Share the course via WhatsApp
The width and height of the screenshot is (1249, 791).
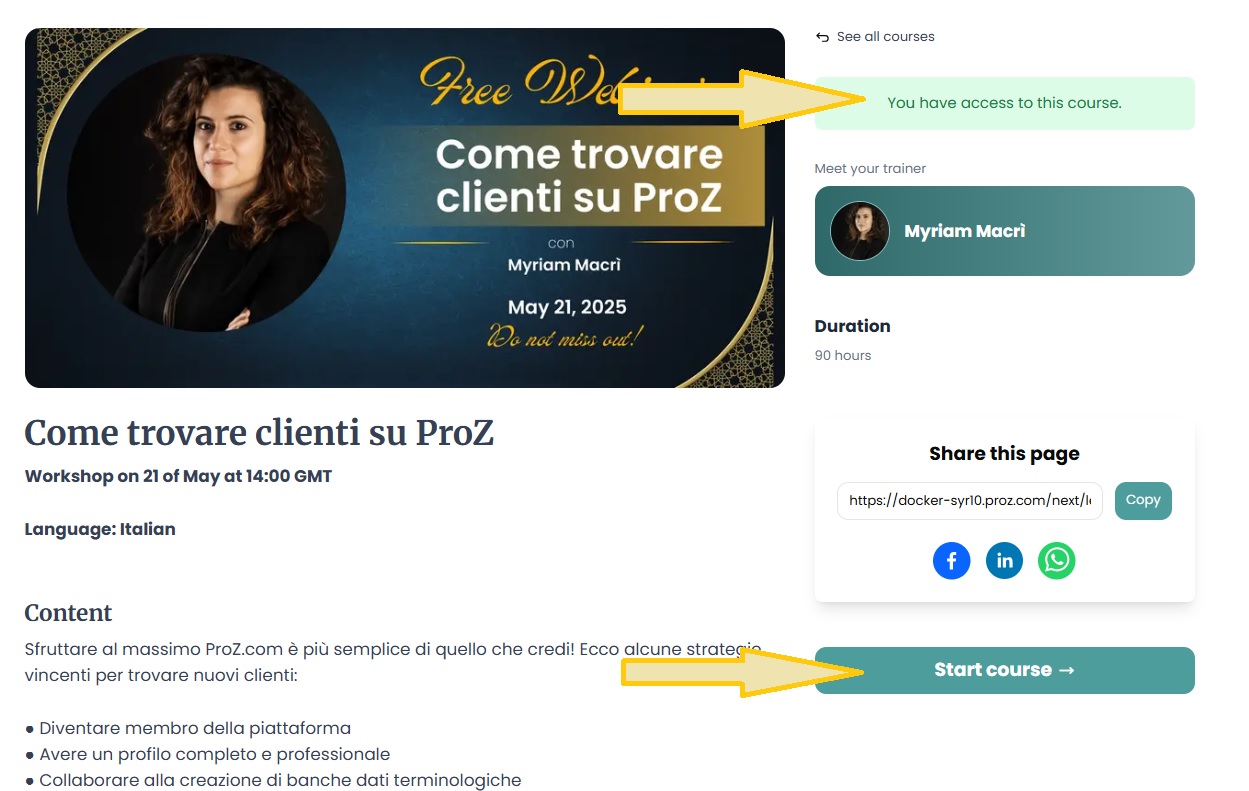click(x=1056, y=560)
